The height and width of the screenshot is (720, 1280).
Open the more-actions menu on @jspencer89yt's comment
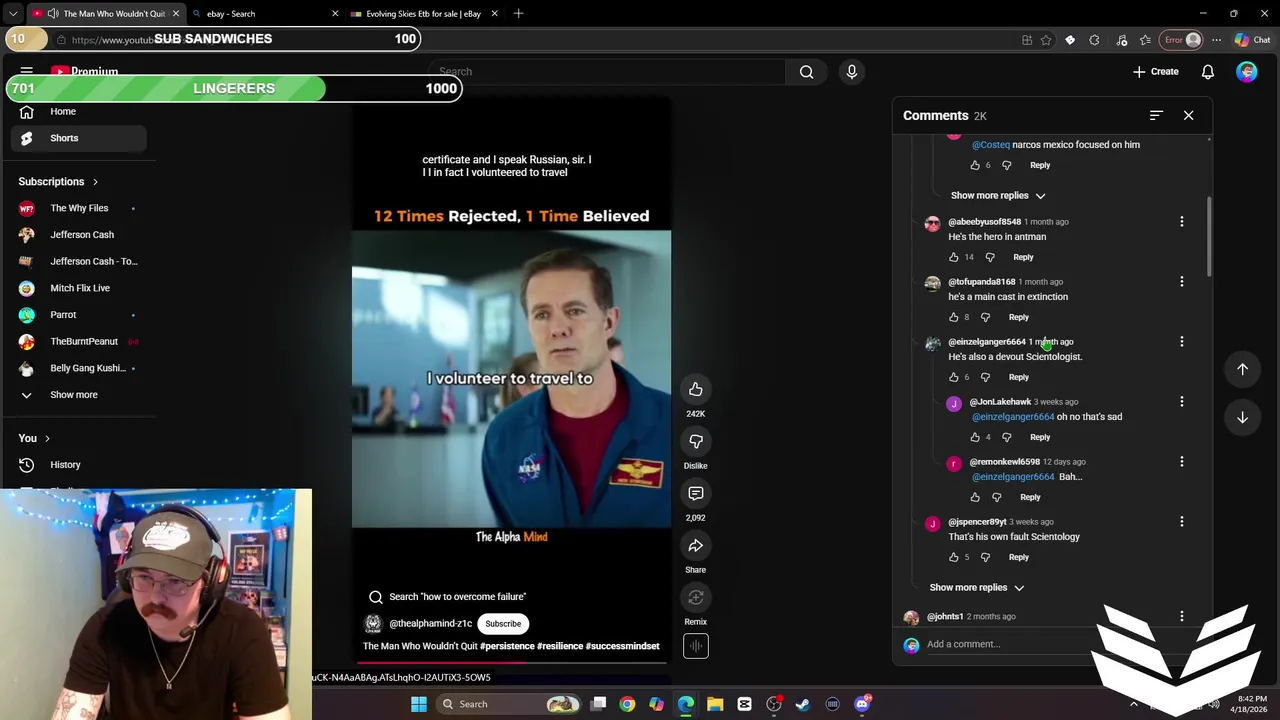point(1181,522)
